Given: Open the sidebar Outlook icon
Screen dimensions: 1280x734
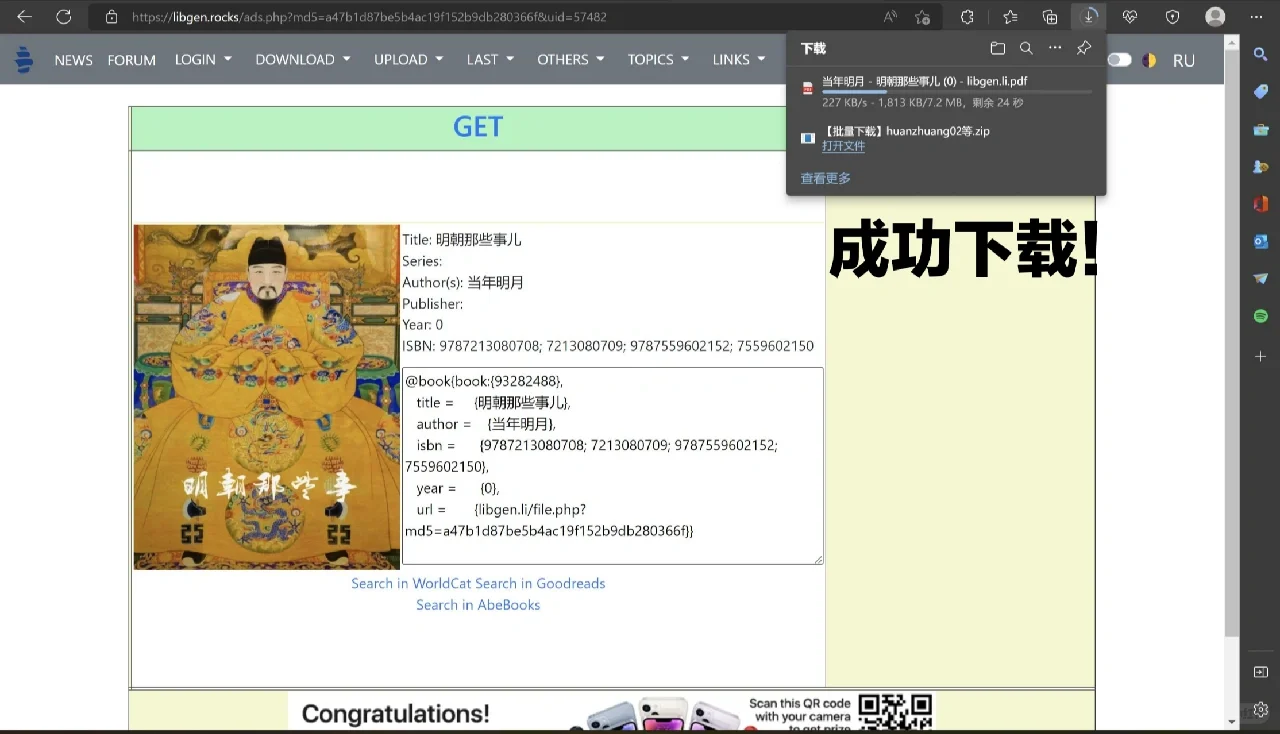Looking at the screenshot, I should pyautogui.click(x=1260, y=241).
